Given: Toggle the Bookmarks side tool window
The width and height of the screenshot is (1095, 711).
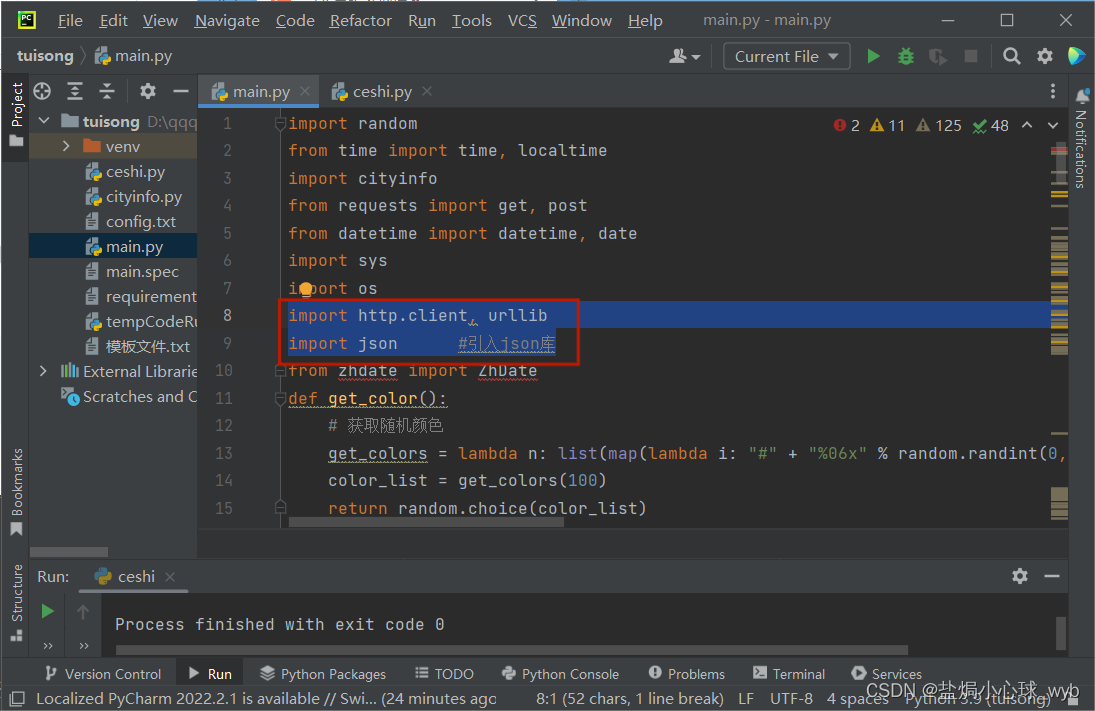Looking at the screenshot, I should click(x=16, y=492).
